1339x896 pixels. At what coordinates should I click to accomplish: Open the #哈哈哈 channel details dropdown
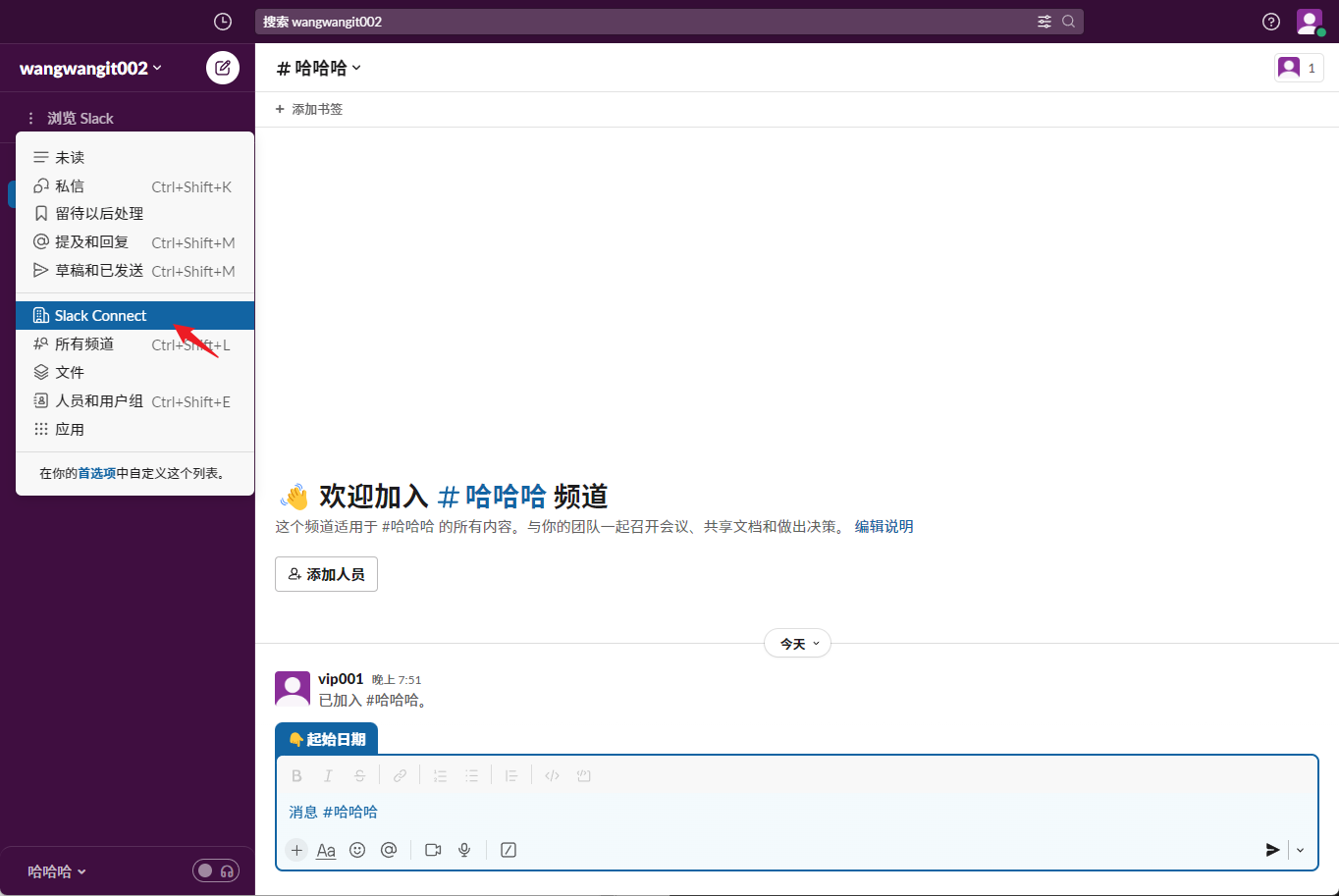tap(319, 68)
